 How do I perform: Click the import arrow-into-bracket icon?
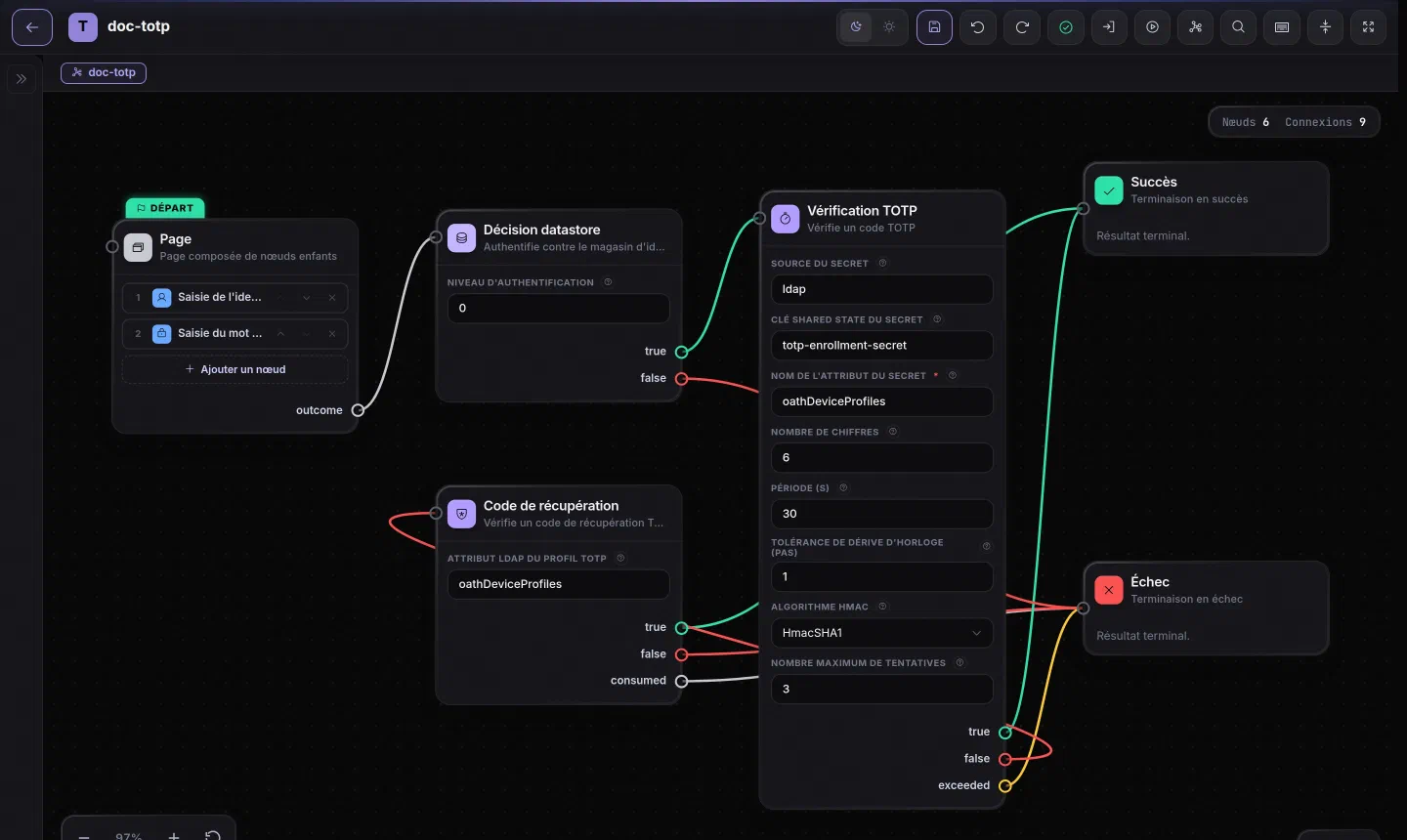[x=1109, y=27]
